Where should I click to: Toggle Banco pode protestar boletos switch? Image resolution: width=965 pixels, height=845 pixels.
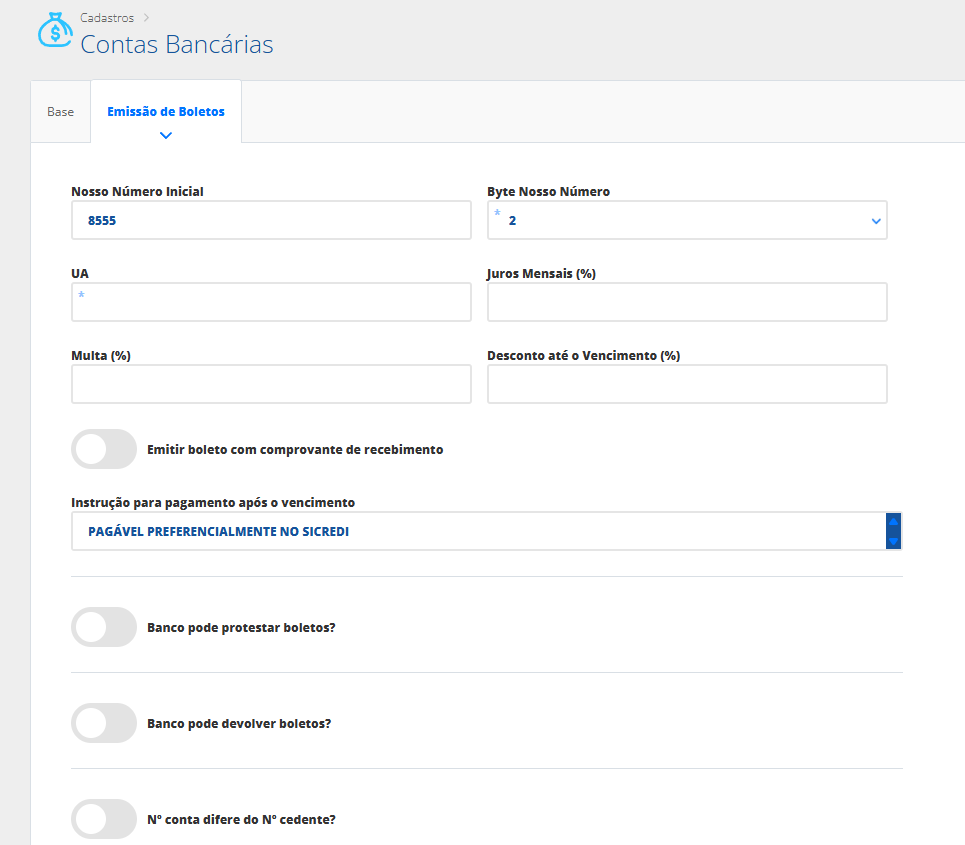[x=104, y=627]
